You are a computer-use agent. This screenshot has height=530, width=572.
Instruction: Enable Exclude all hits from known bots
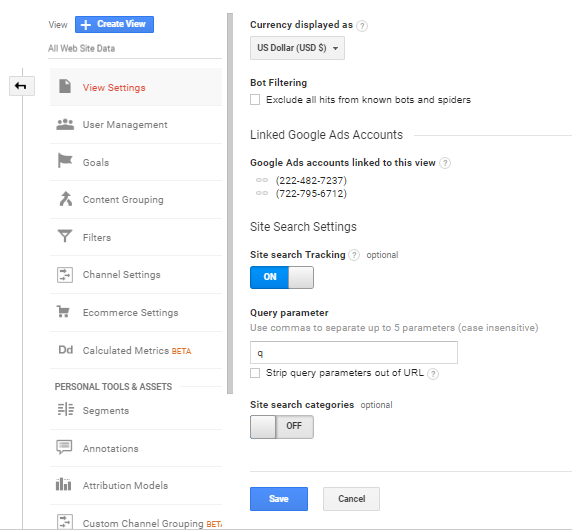coord(255,100)
